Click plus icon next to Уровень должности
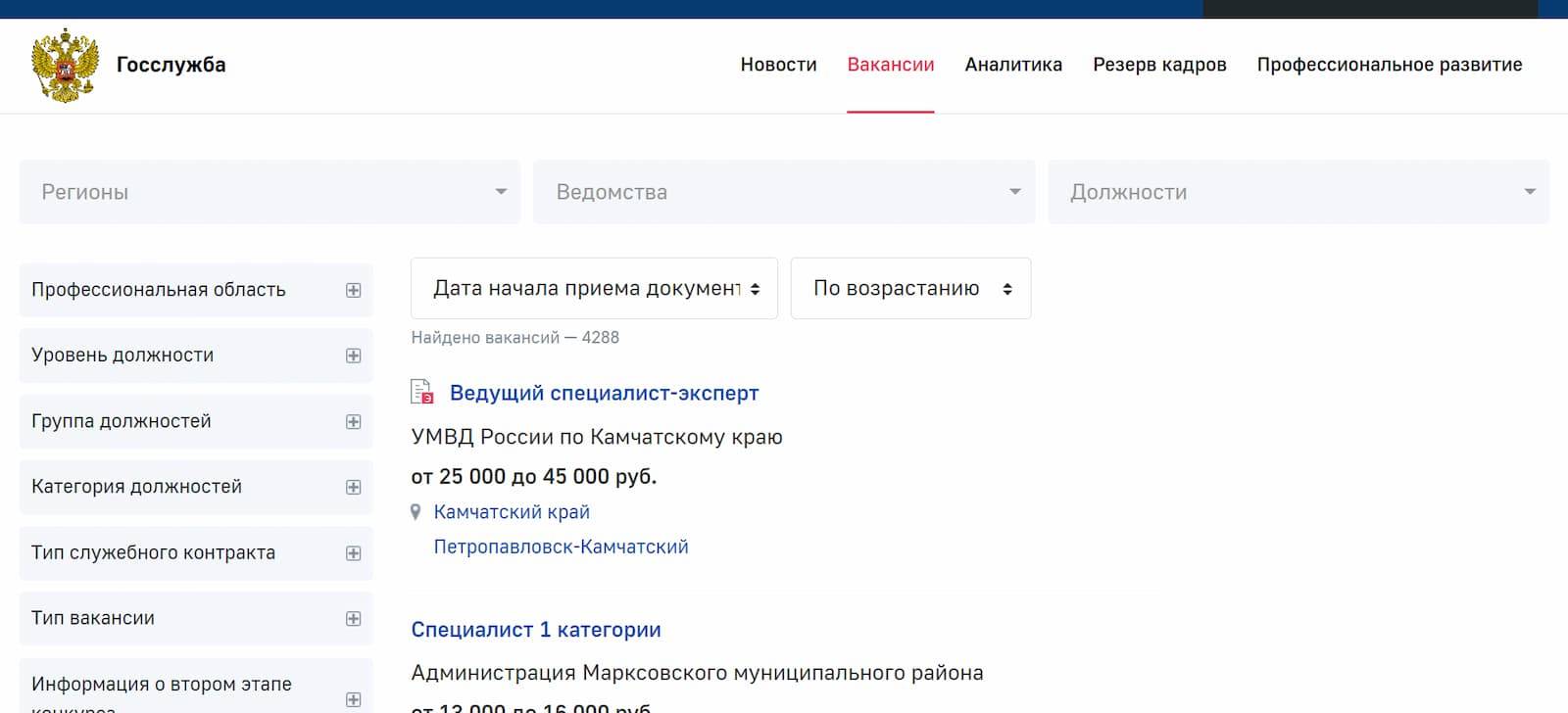1568x713 pixels. pos(353,356)
